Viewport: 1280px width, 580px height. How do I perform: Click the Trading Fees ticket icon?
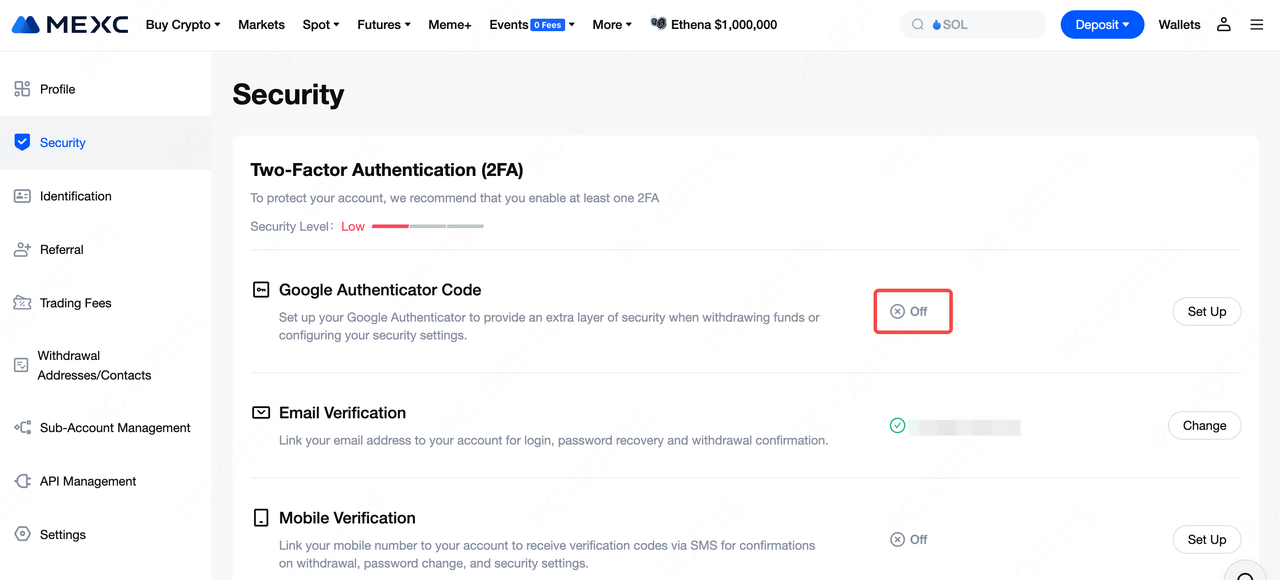point(22,303)
